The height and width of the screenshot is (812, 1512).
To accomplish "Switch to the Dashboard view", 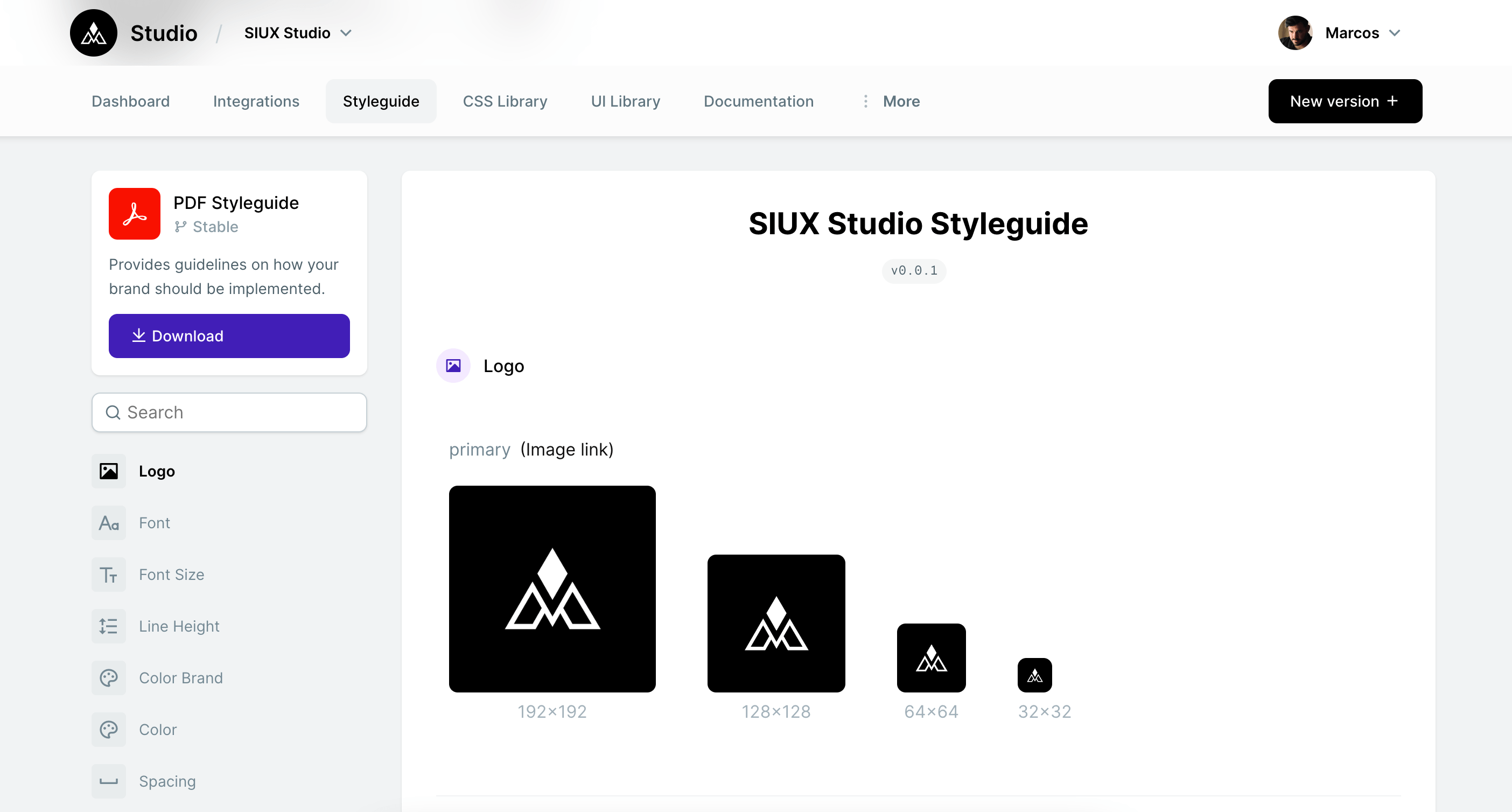I will (130, 101).
